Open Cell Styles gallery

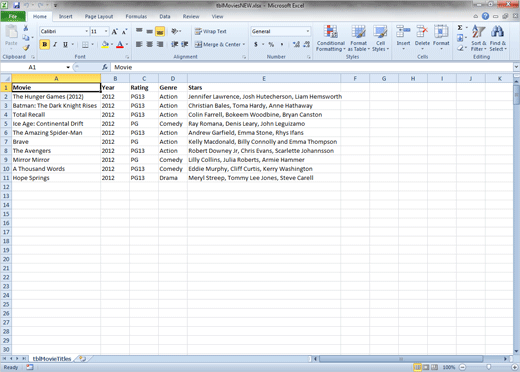point(380,38)
